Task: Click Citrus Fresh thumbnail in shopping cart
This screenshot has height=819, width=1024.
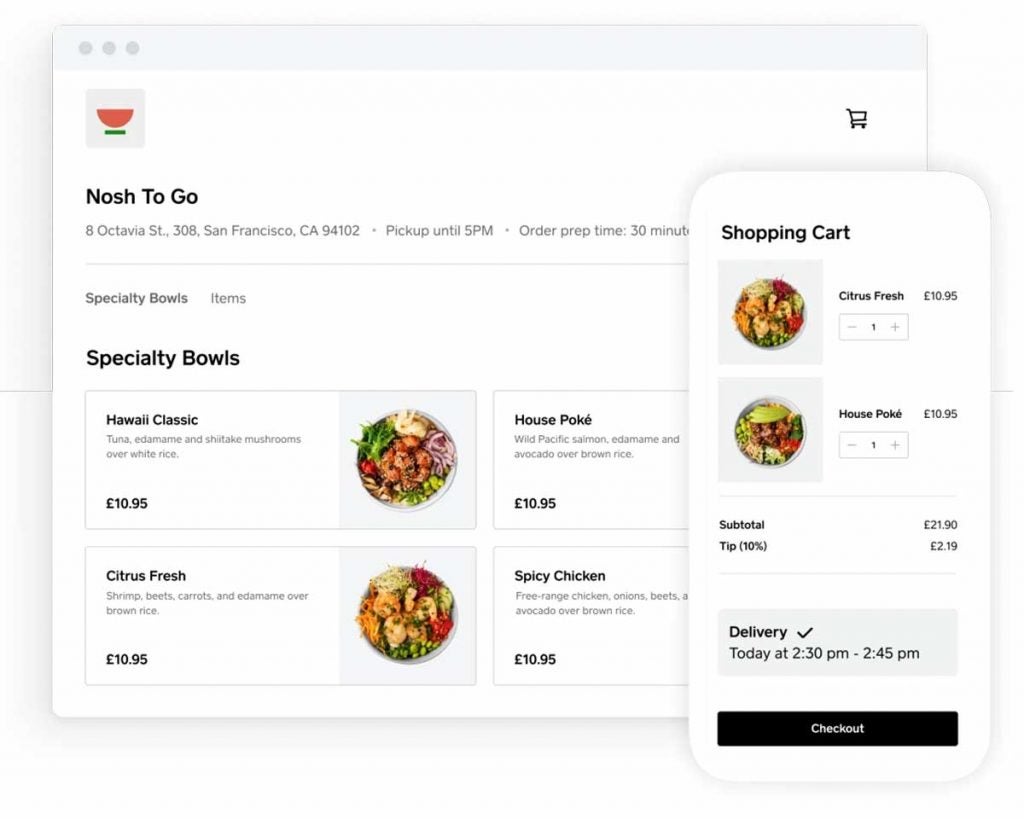Action: [770, 312]
